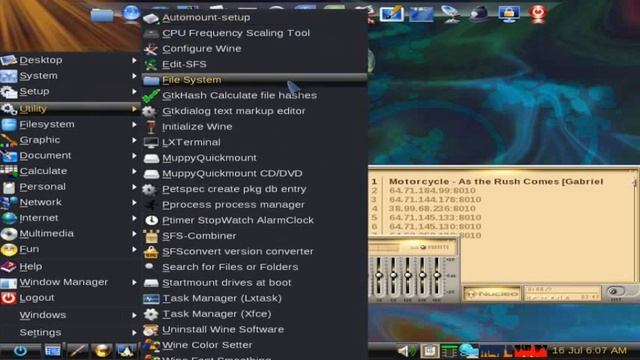Expand the Calculate submenu

[x=70, y=171]
